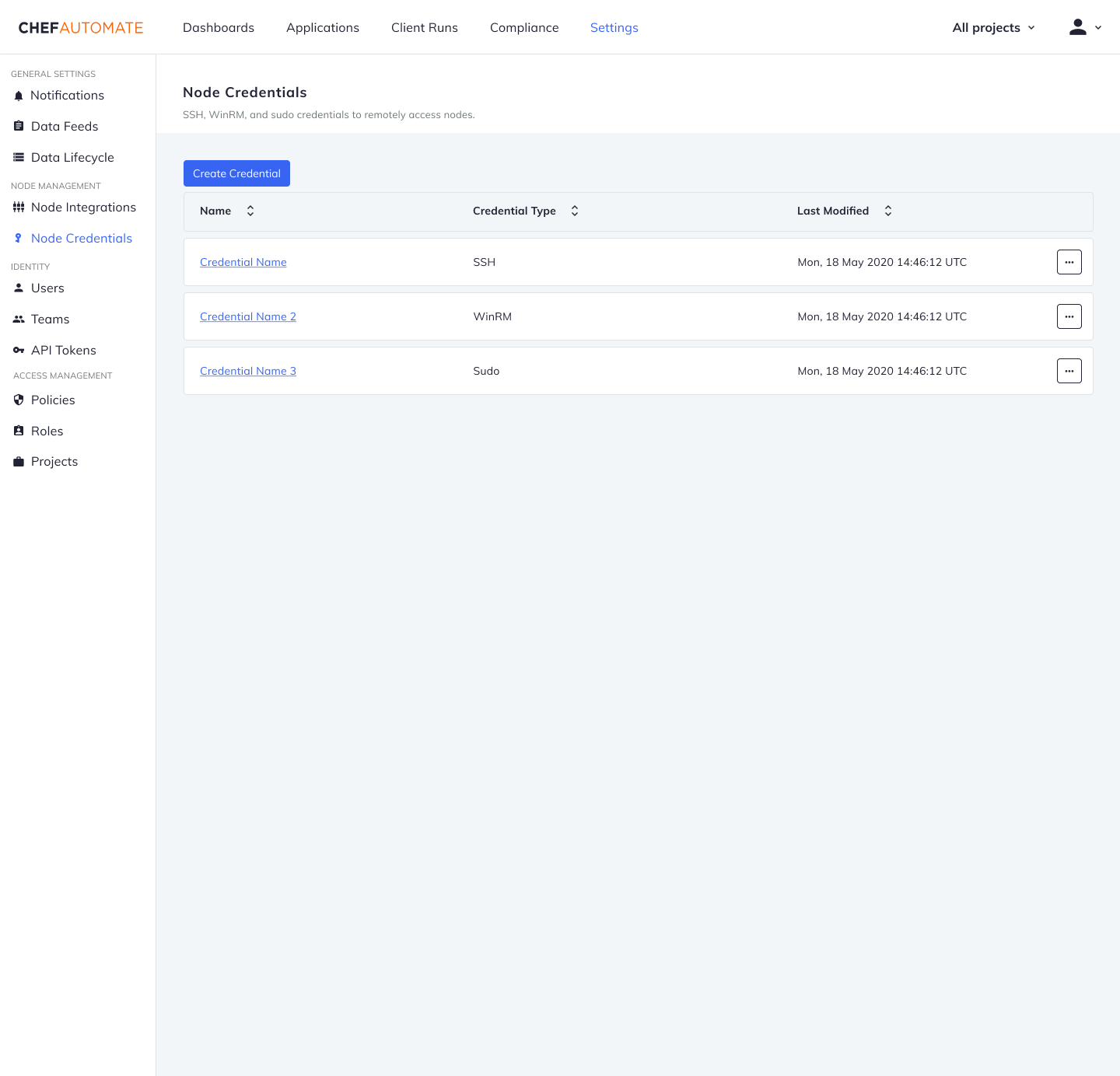Click the Notifications bell icon

click(x=19, y=95)
